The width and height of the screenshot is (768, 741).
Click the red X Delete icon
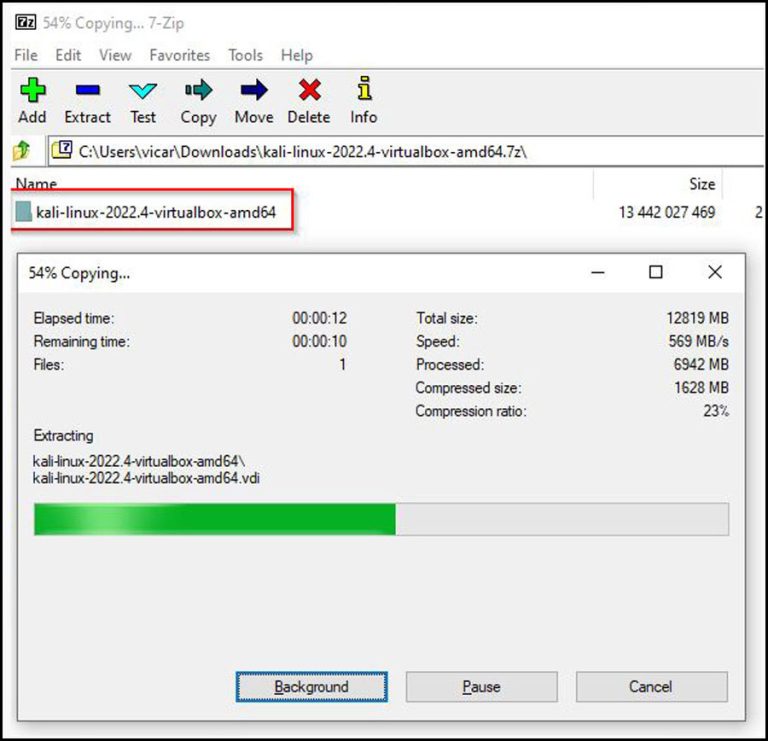[x=309, y=92]
